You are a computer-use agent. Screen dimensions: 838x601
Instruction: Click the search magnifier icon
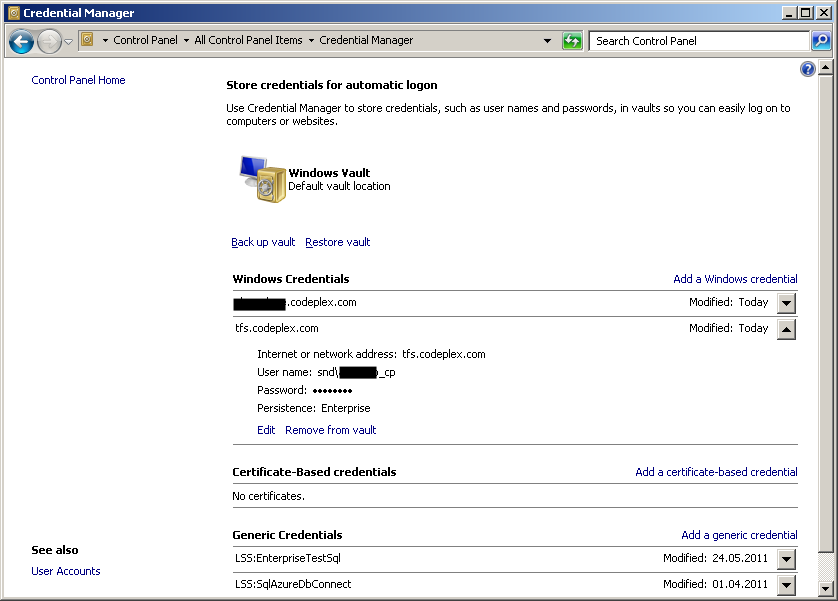pyautogui.click(x=820, y=41)
